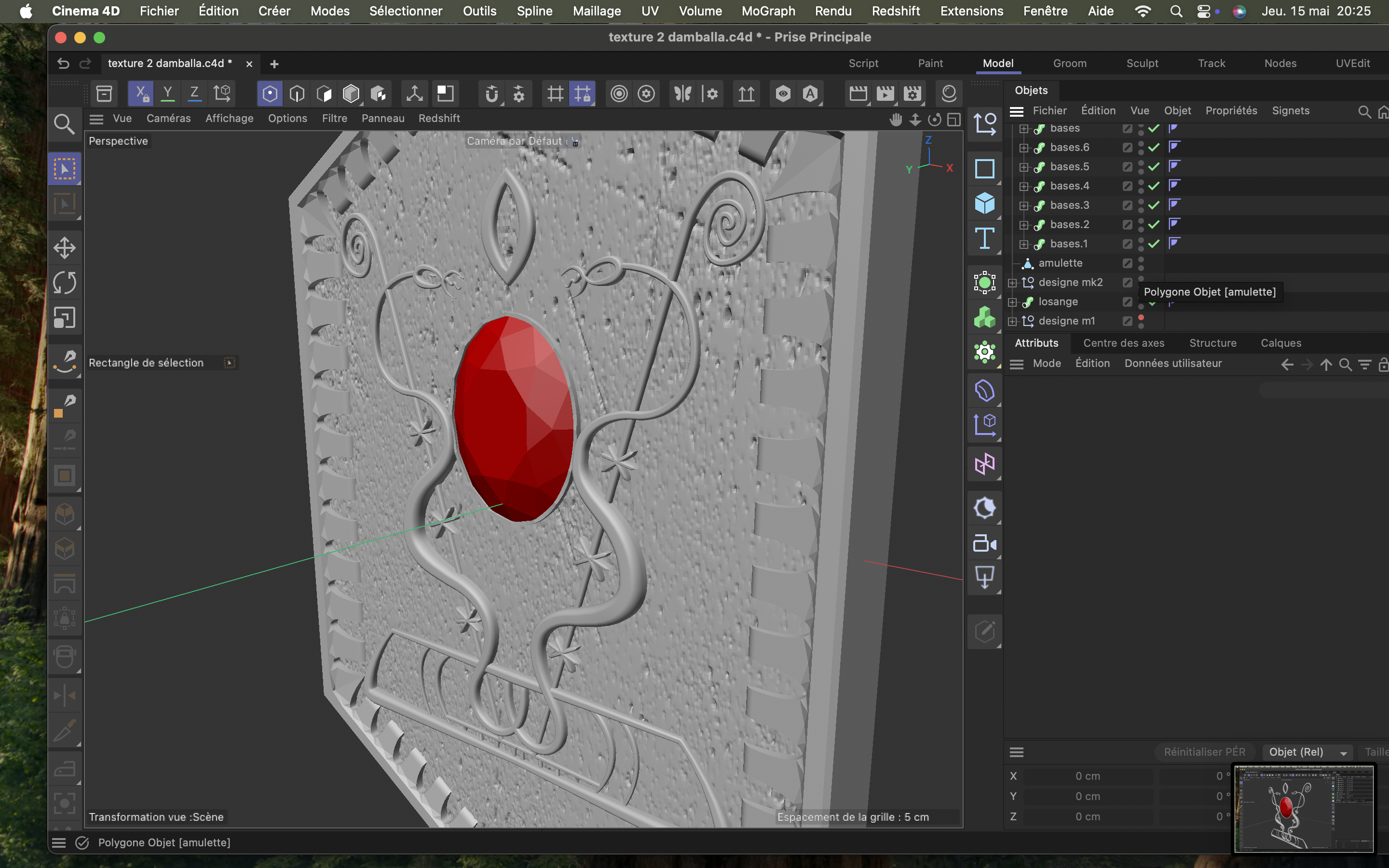Toggle the green checkmark of bases.6
Screen dimensions: 1389x868
pos(1154,148)
